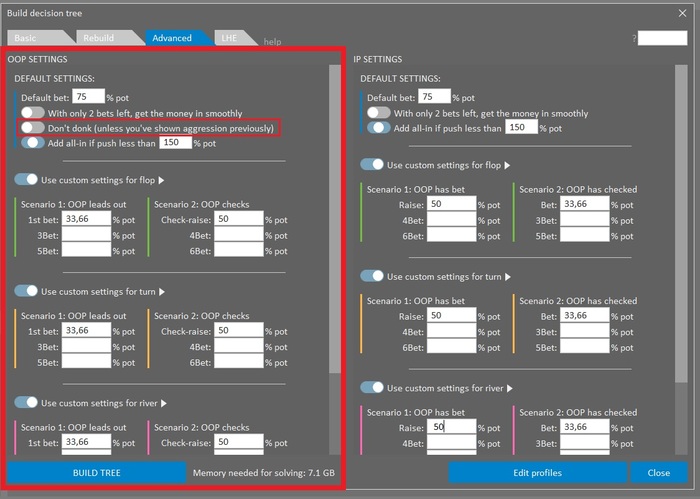
Task: Click the top-right white search field
Action: click(x=662, y=38)
